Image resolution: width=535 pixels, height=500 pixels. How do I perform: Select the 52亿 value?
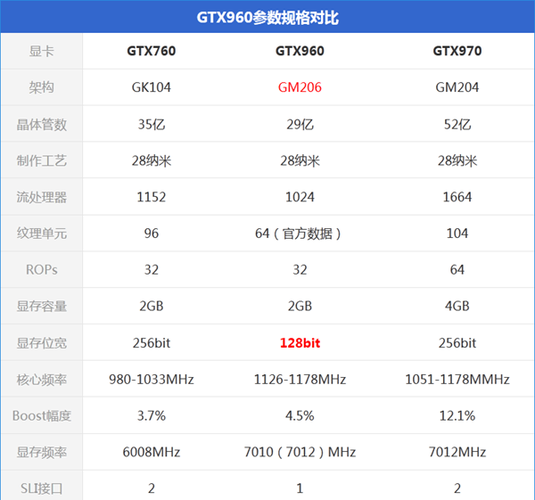(x=457, y=124)
